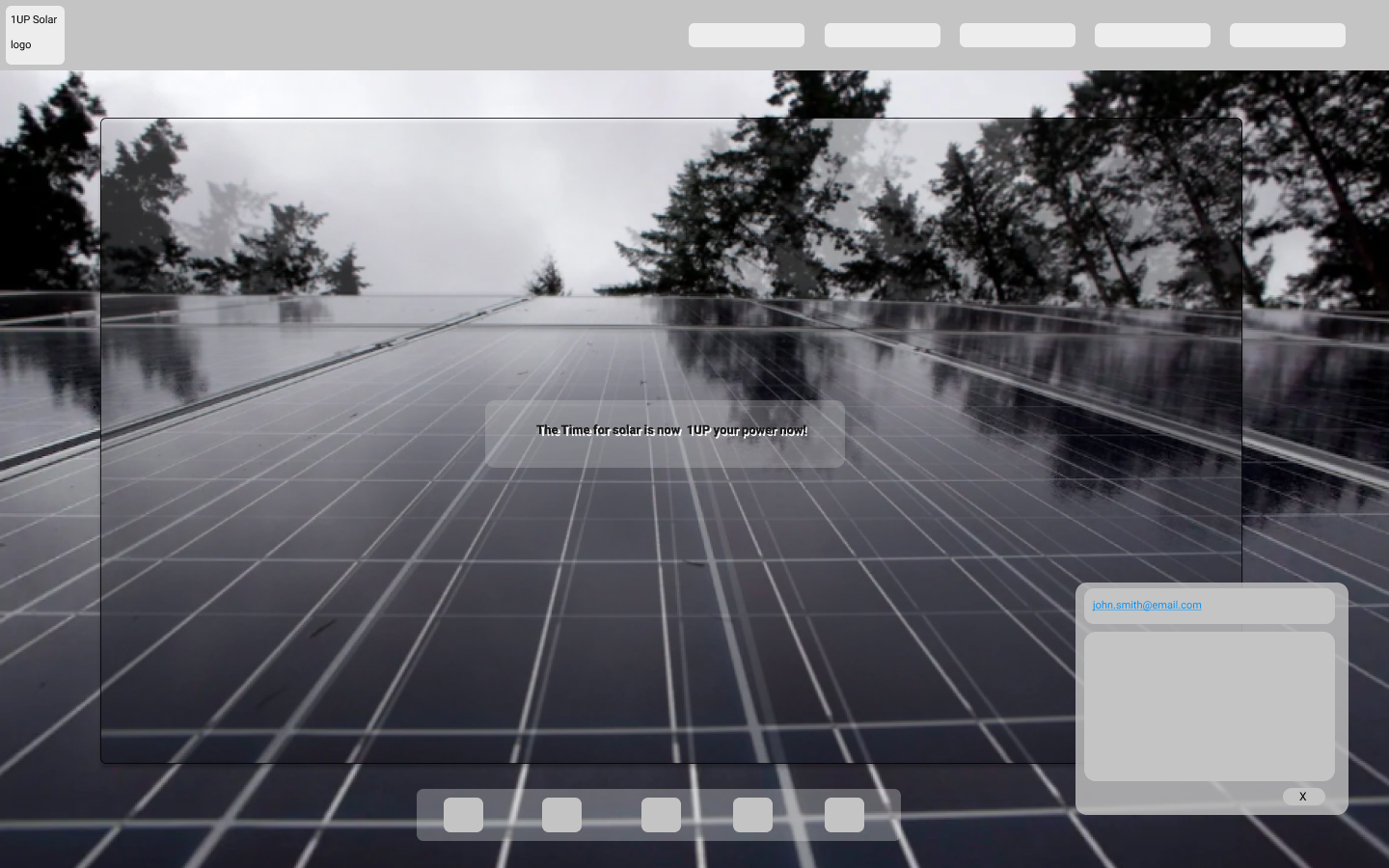The height and width of the screenshot is (868, 1389).
Task: Close the contact panel with the X button
Action: [1303, 797]
